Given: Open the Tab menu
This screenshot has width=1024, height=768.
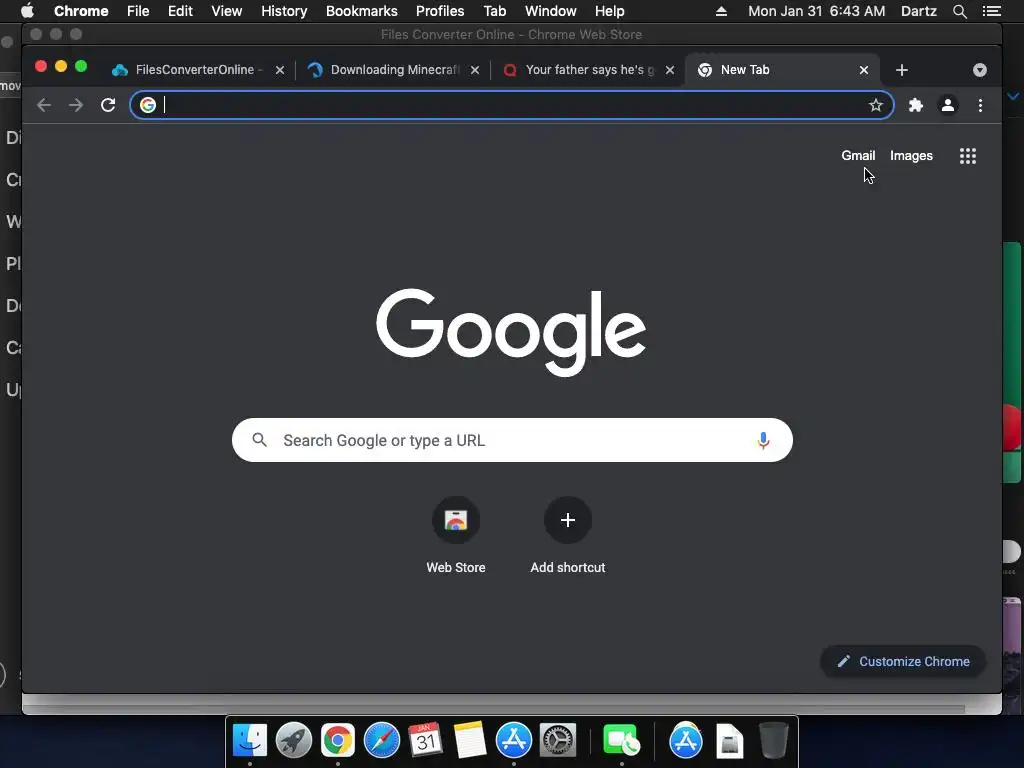Looking at the screenshot, I should 495,11.
